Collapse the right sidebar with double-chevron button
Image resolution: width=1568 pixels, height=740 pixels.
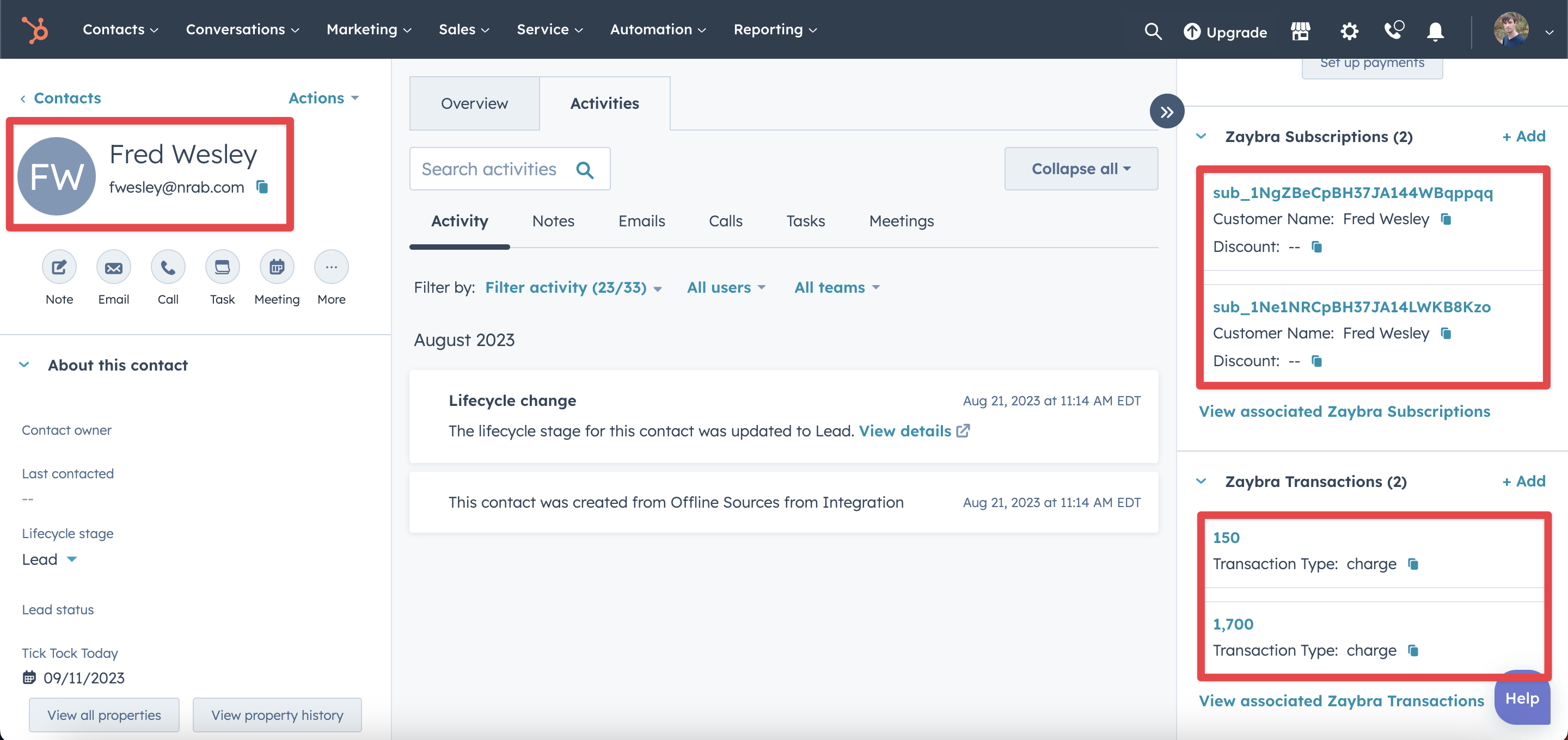tap(1166, 112)
